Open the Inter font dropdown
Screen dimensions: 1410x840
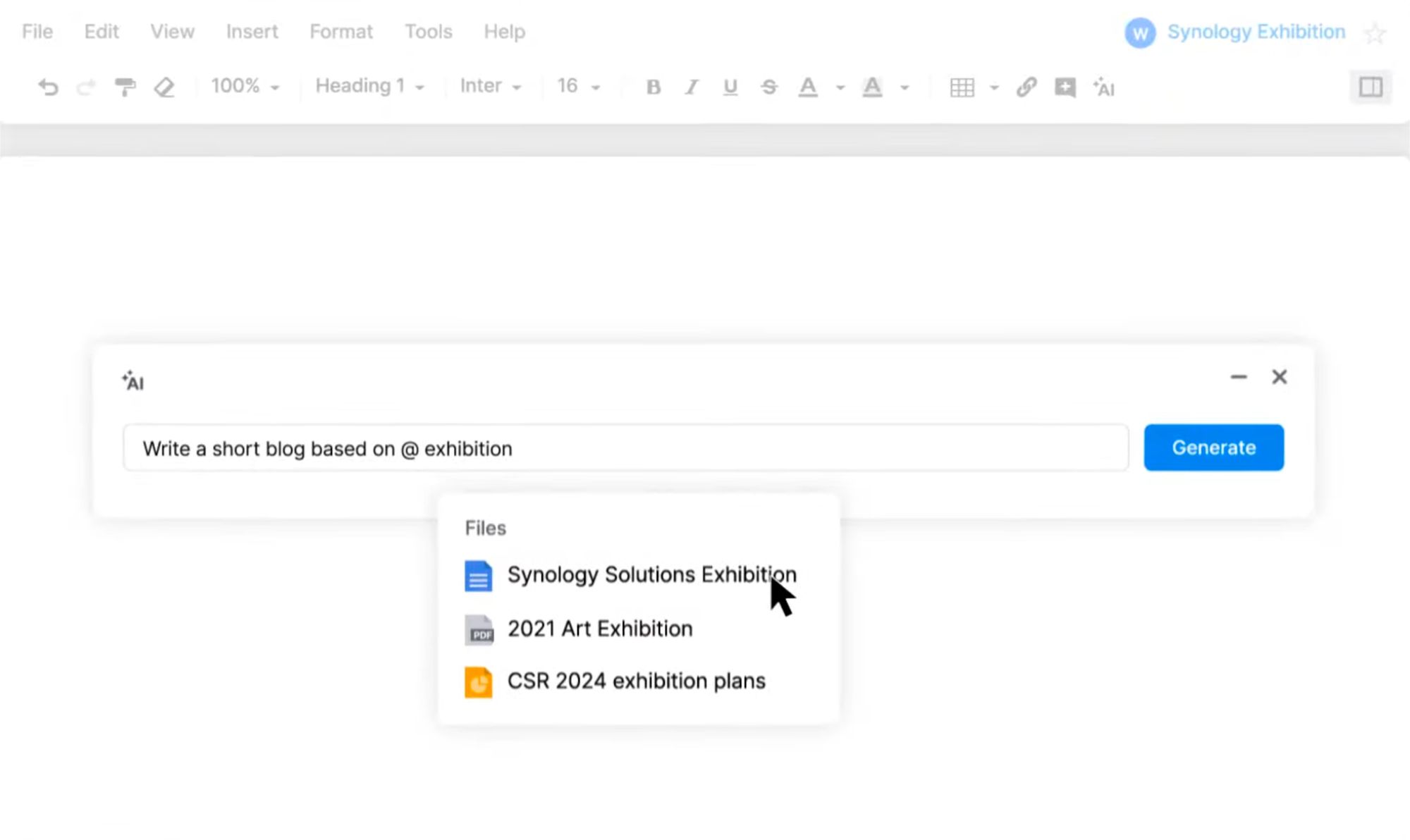(491, 86)
